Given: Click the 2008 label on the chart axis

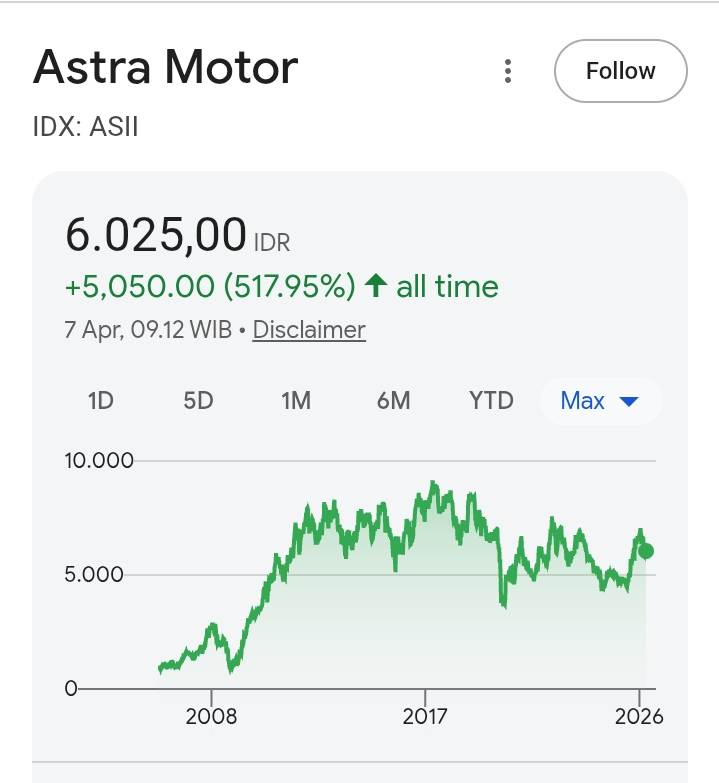Looking at the screenshot, I should (x=211, y=716).
